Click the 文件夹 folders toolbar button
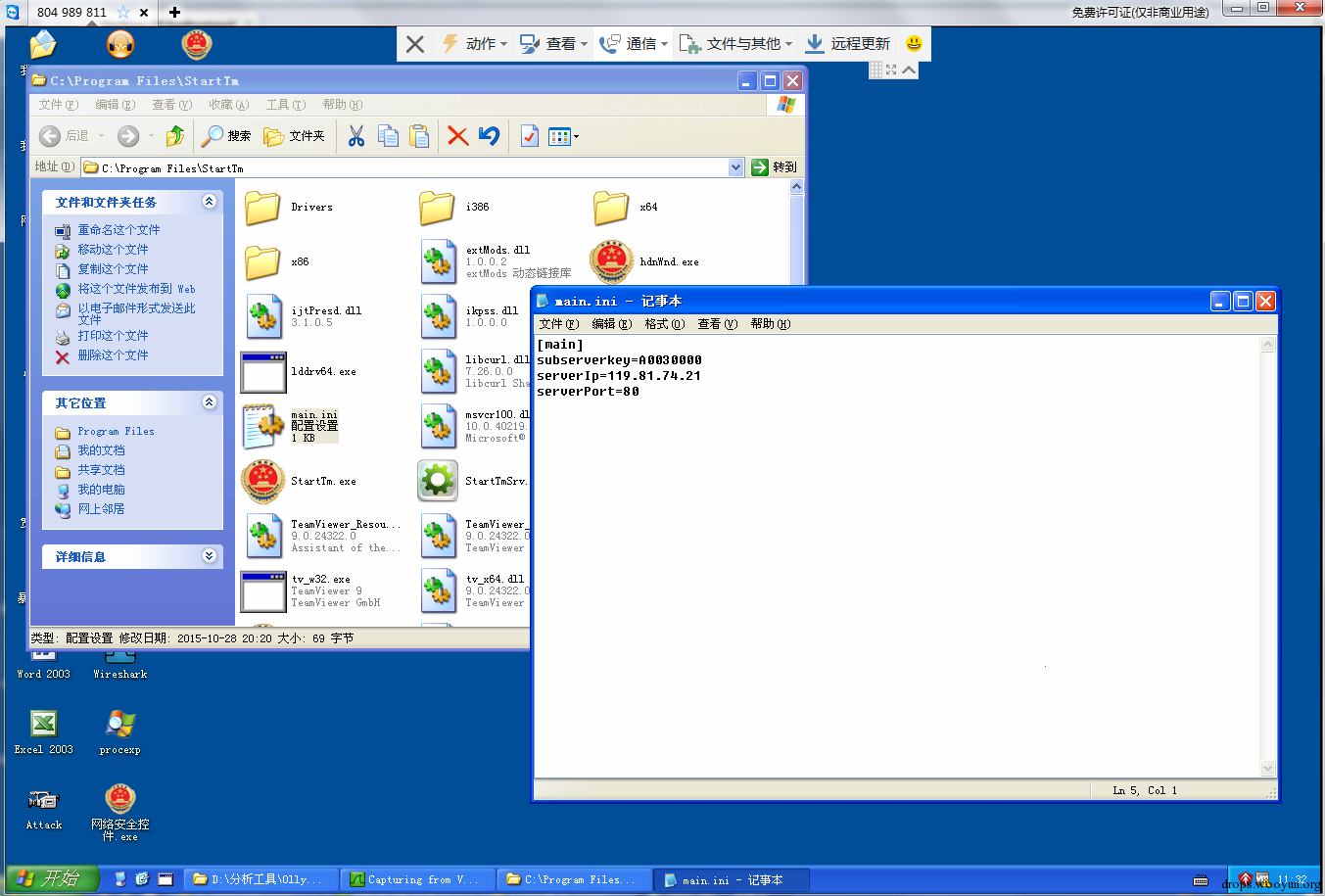Screen dimensions: 1325x896 click(x=295, y=136)
